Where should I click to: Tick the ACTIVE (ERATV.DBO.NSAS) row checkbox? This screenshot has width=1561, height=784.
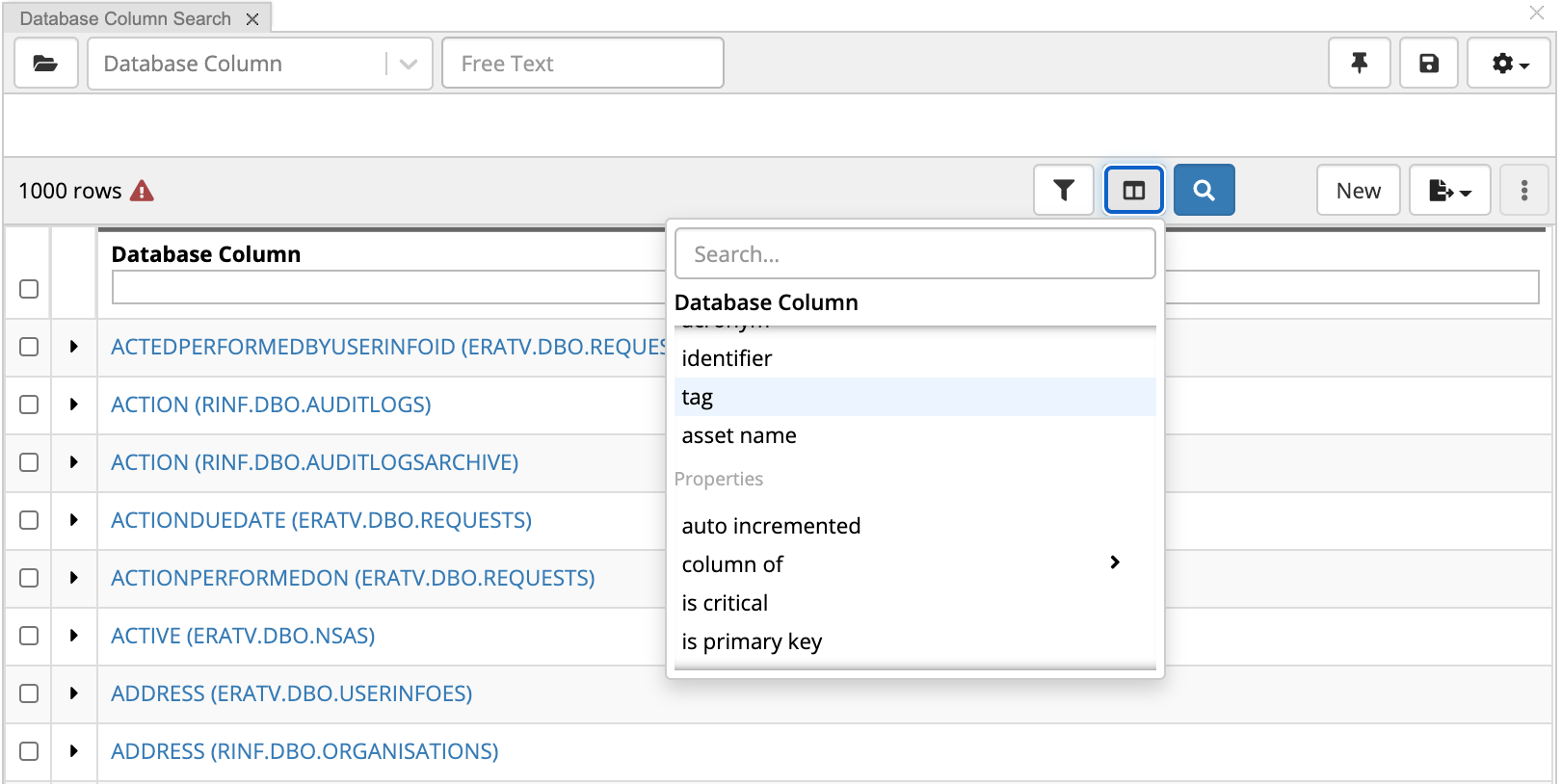coord(29,636)
